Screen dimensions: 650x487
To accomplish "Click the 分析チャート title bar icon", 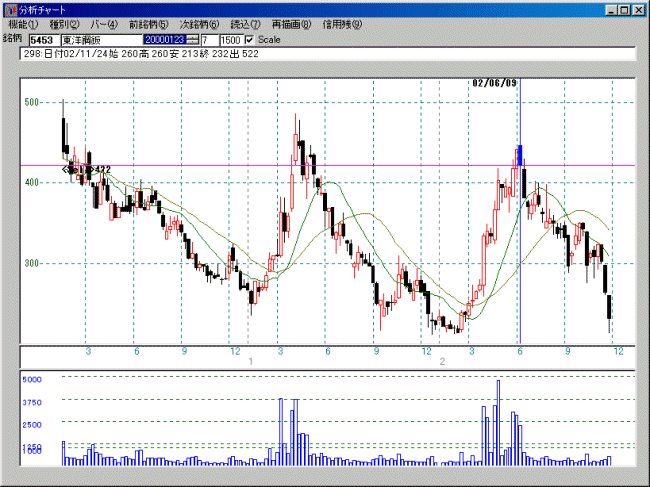I will pos(10,10).
